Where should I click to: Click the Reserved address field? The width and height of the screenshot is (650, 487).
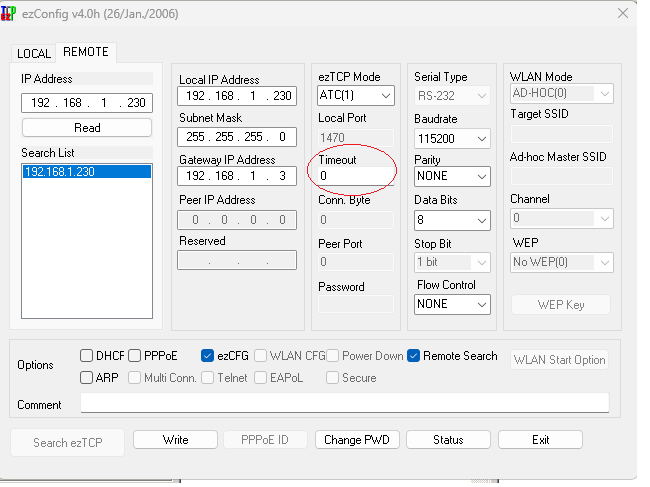pyautogui.click(x=237, y=260)
